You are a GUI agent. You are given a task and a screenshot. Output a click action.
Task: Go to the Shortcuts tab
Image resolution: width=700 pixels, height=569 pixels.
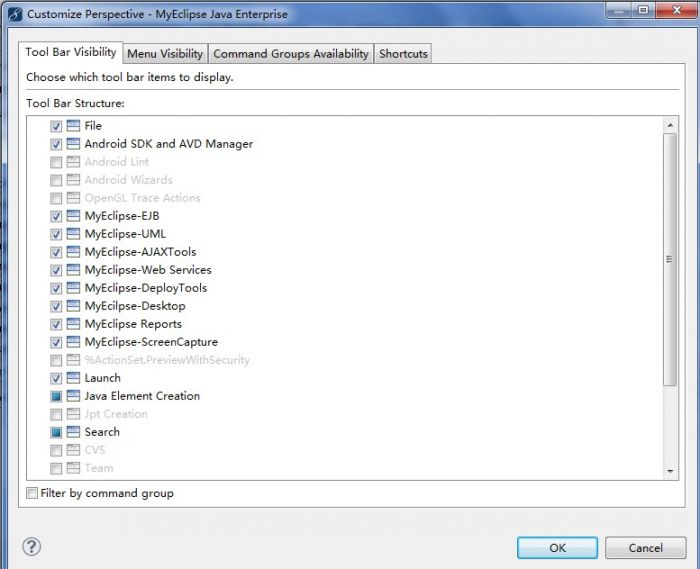(403, 54)
